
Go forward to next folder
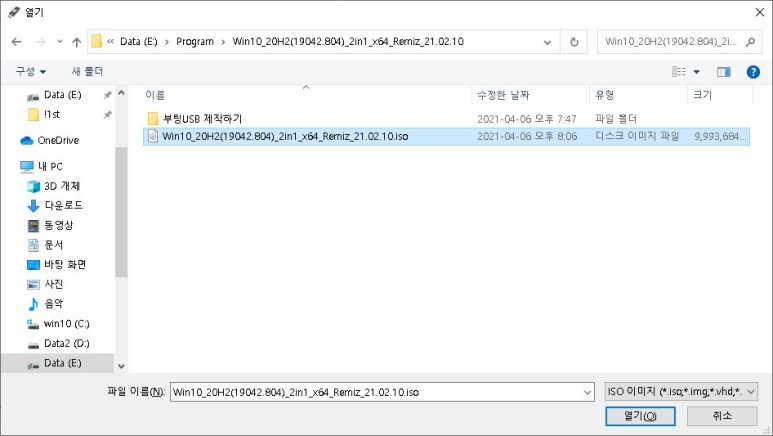tap(40, 42)
